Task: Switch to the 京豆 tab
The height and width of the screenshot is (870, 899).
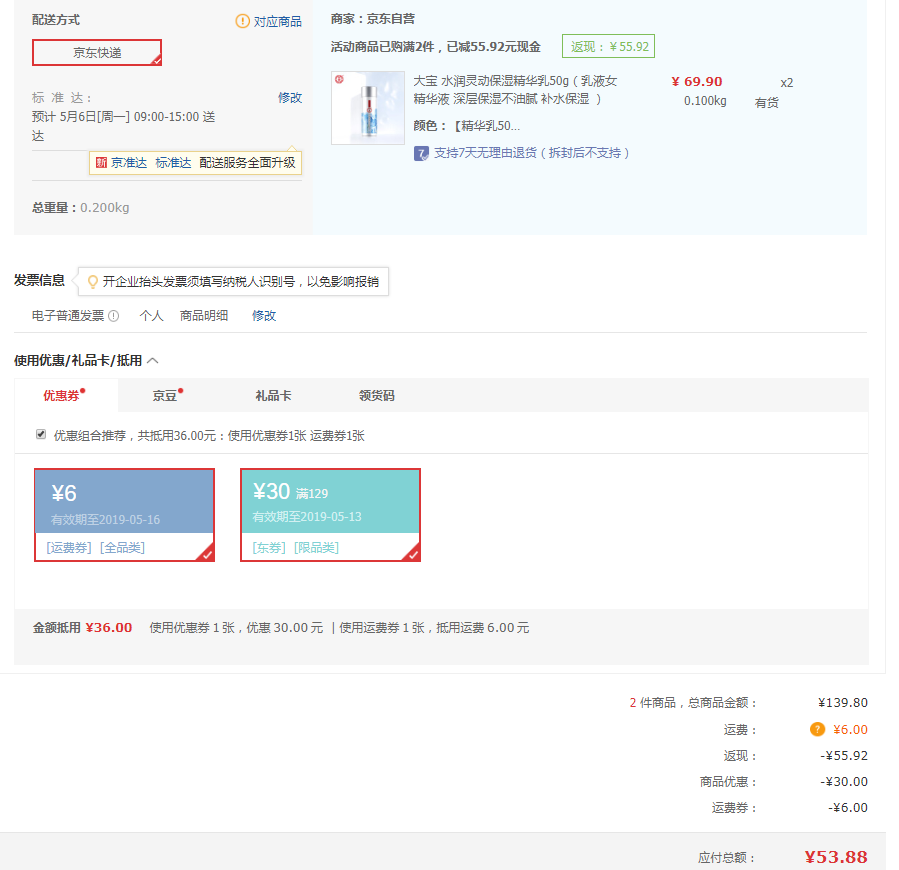Action: [165, 396]
